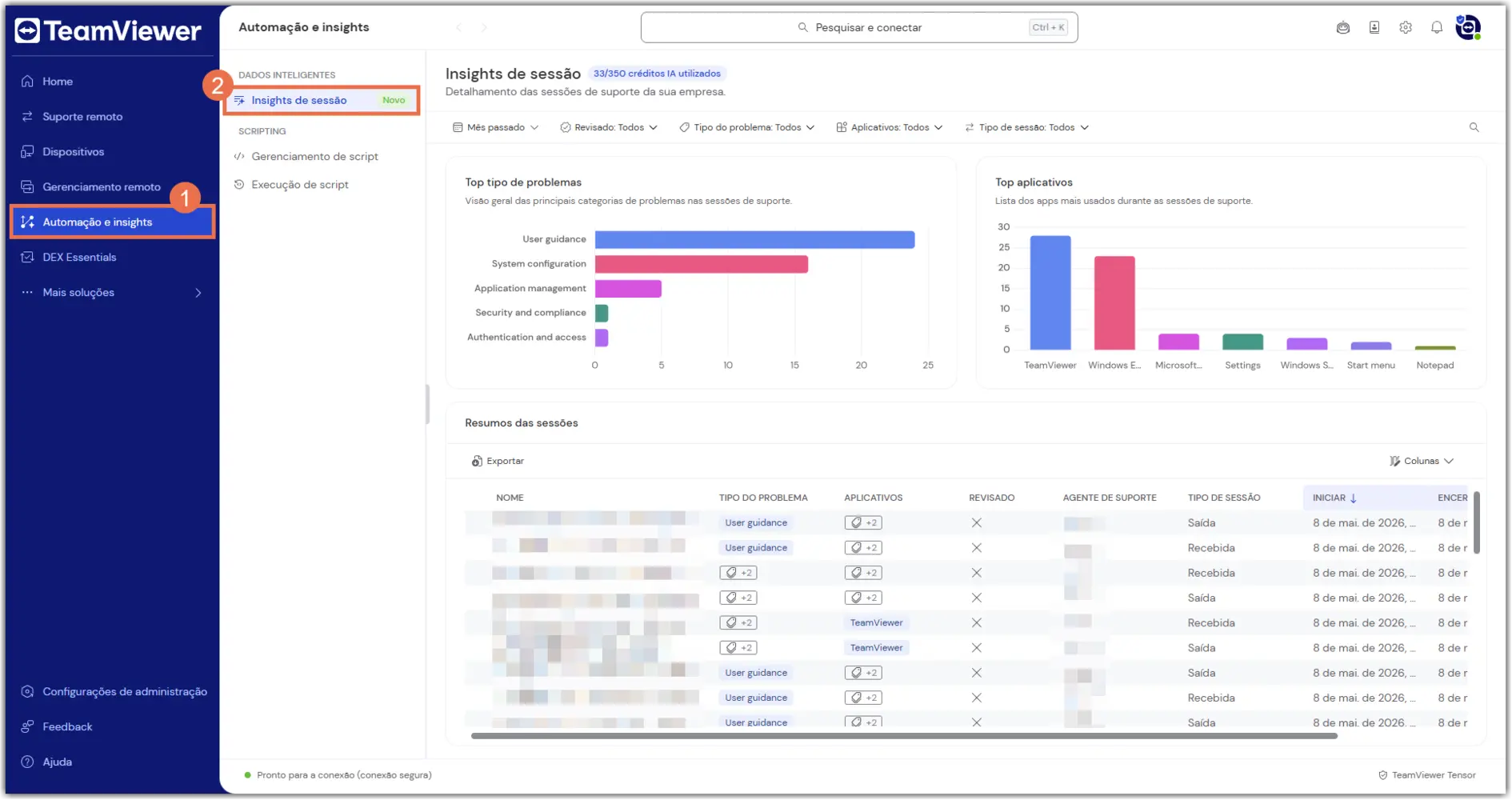1512x800 pixels.
Task: Click the NOME column header
Action: [x=510, y=498]
